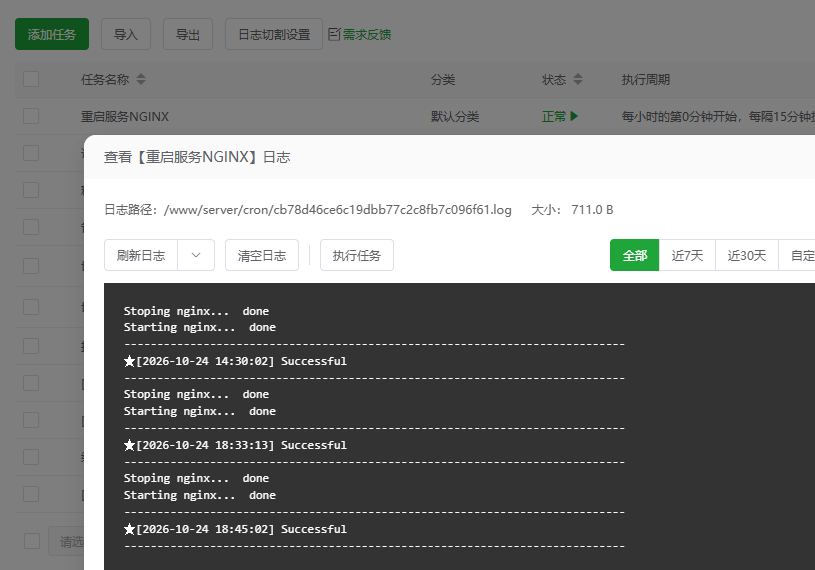Toggle the 正常 status play icon for 重启服务NGINX
This screenshot has height=570, width=815.
tap(574, 116)
